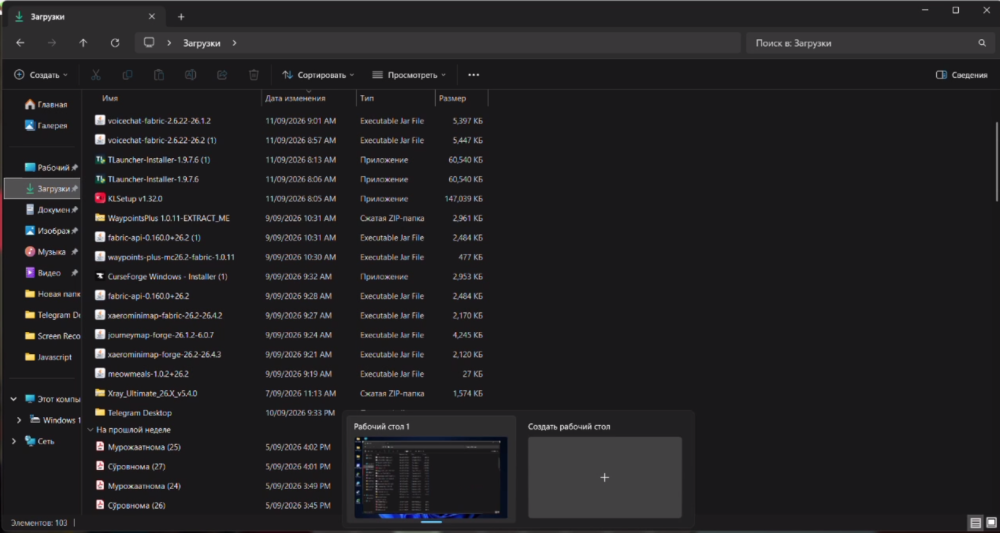This screenshot has width=1000, height=533.
Task: Click Загрузки in the address breadcrumb
Action: (202, 43)
